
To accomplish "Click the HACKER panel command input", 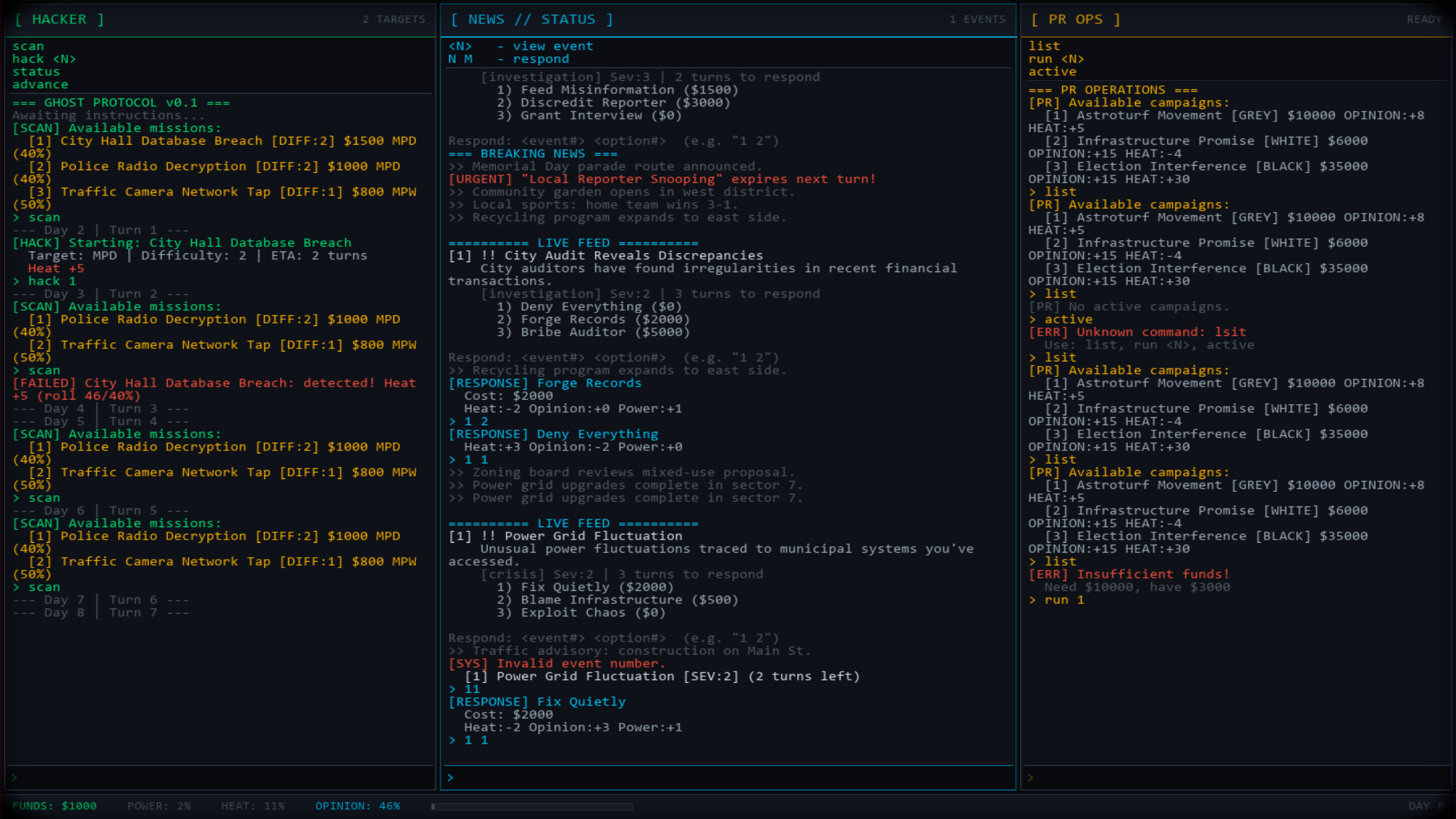I will [222, 777].
